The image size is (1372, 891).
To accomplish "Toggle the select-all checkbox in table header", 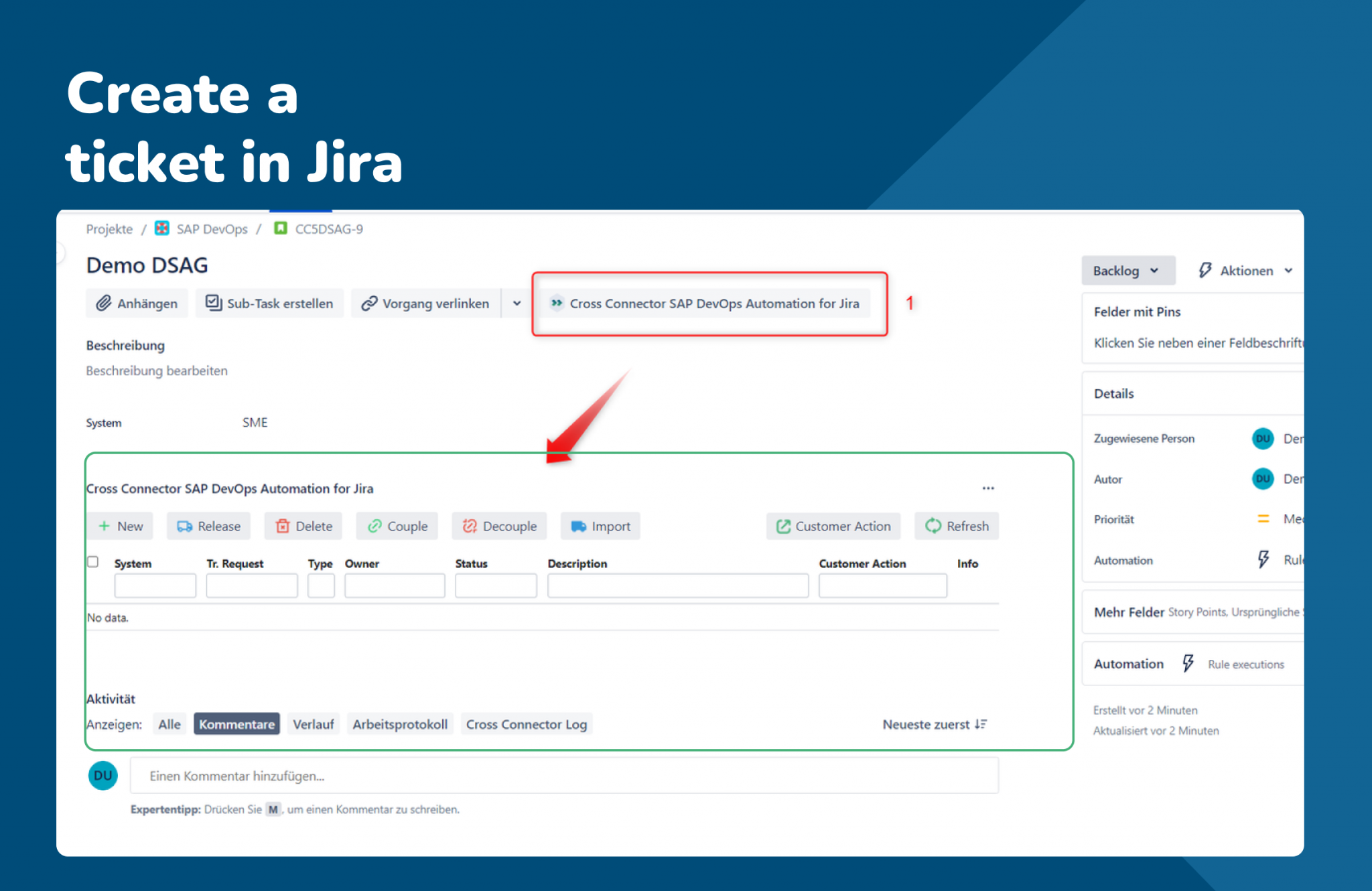I will [x=93, y=562].
